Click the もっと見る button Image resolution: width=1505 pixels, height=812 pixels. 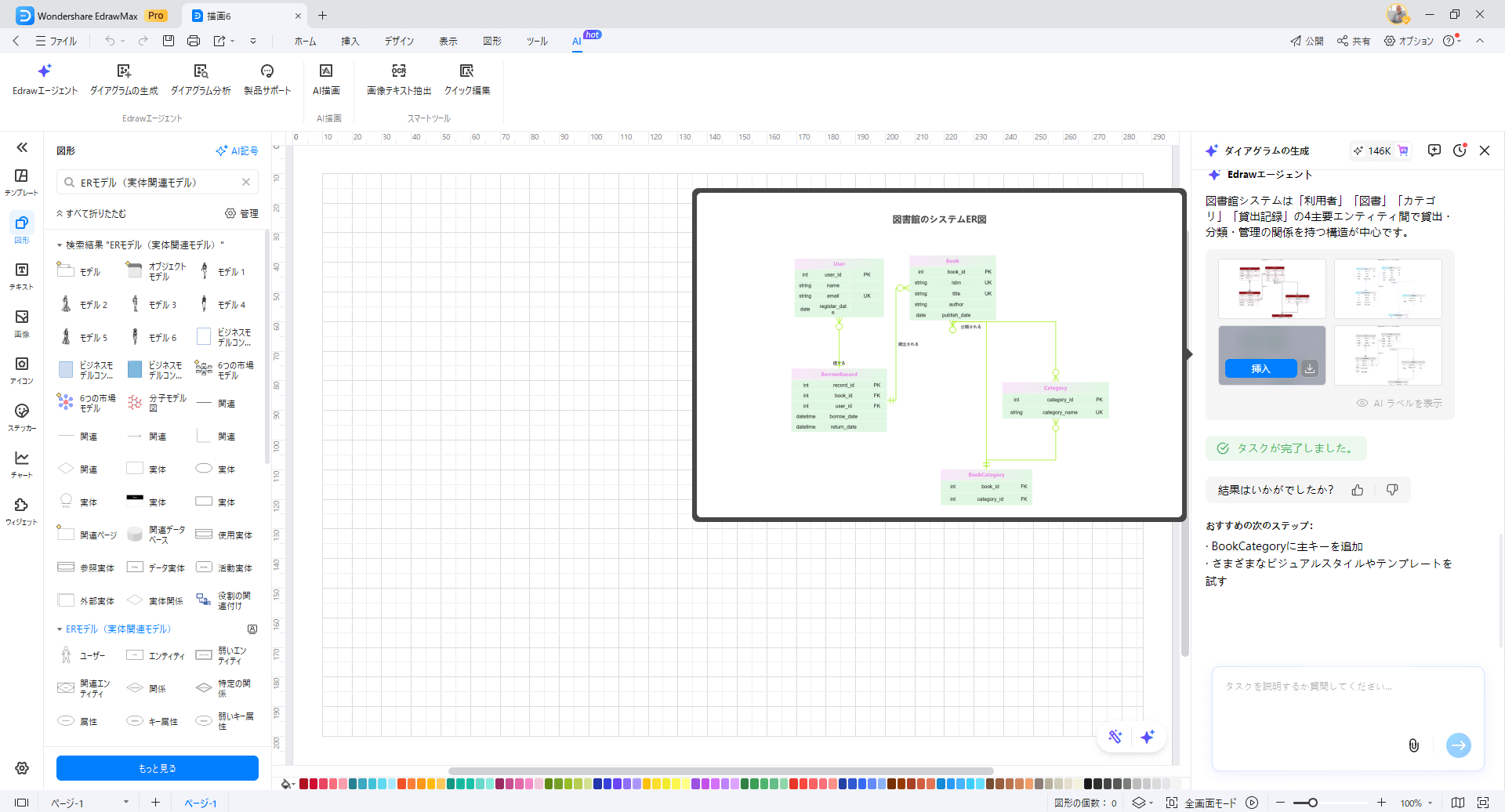[158, 768]
